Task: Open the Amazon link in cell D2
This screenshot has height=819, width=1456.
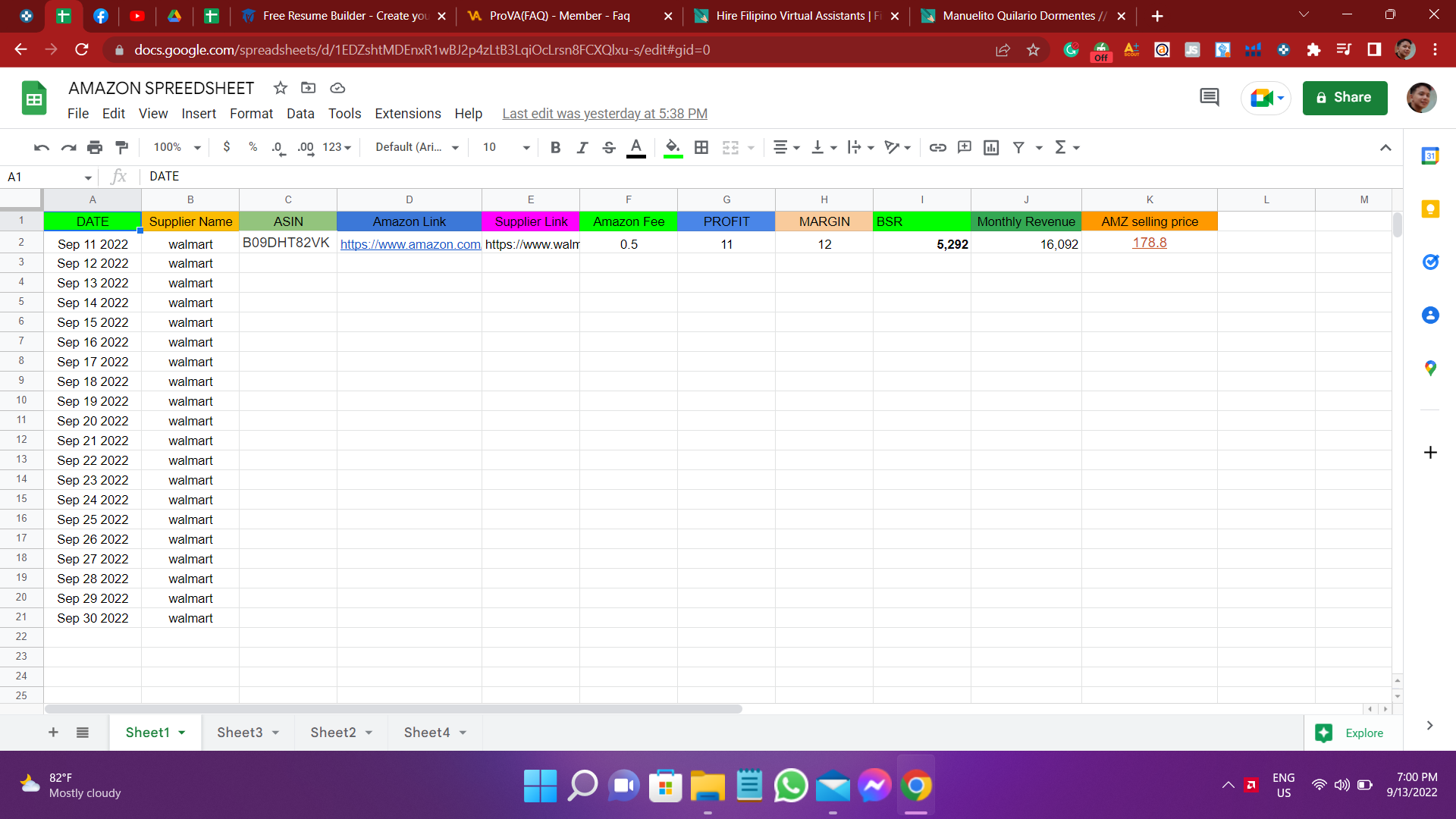Action: coord(409,244)
